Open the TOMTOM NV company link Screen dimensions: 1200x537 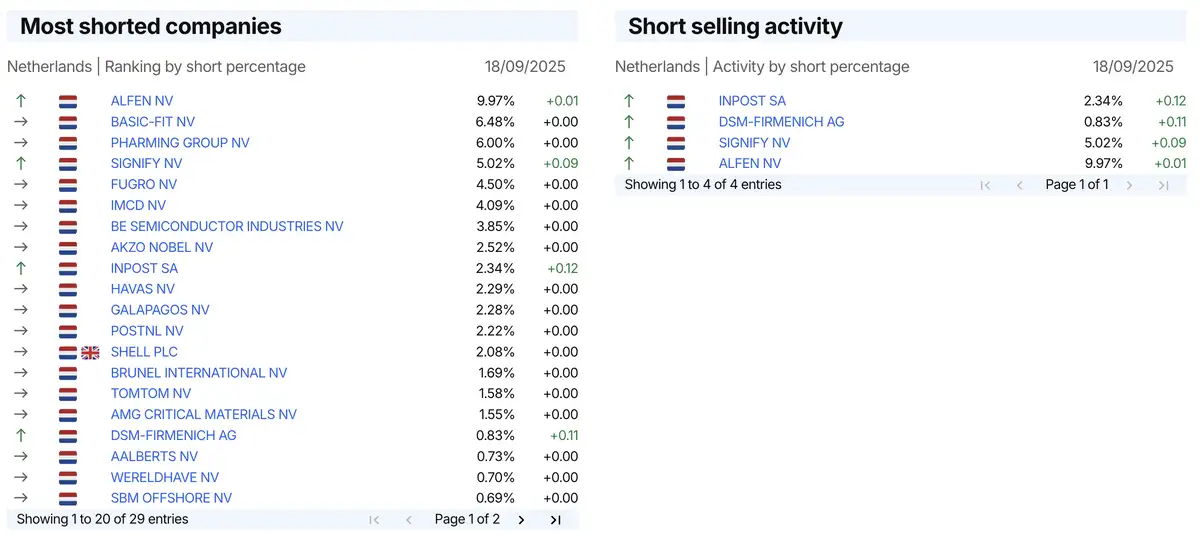click(151, 395)
